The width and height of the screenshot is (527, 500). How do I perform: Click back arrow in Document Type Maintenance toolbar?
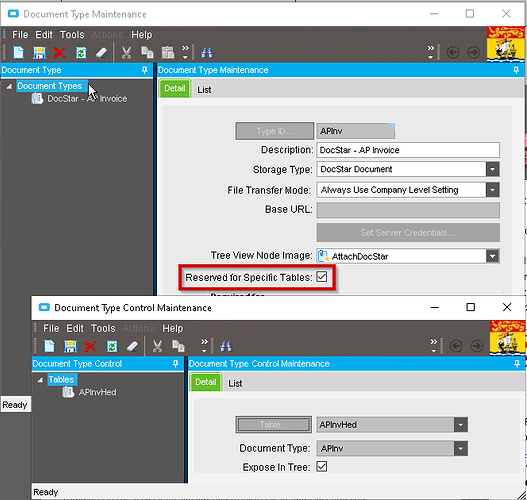pos(453,53)
